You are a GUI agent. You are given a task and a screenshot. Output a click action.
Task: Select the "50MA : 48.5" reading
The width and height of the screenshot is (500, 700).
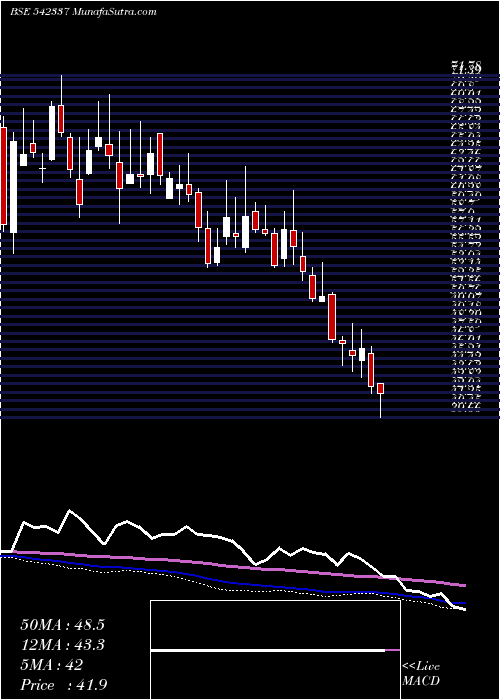point(62,625)
